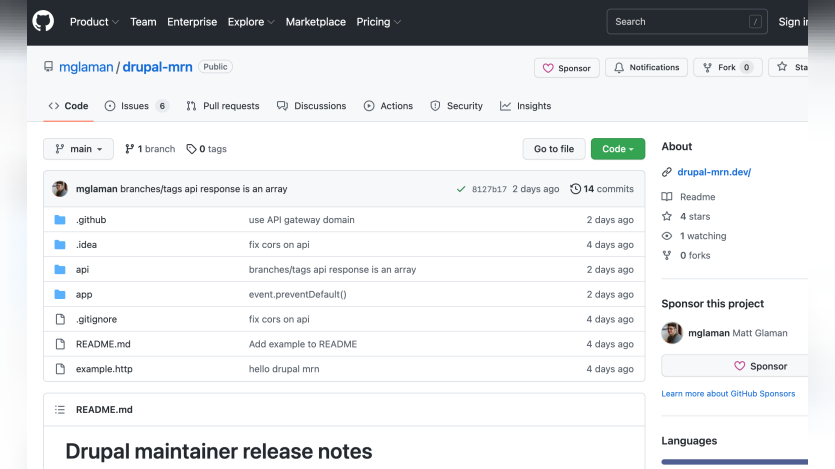Open the Insights tab

526,106
